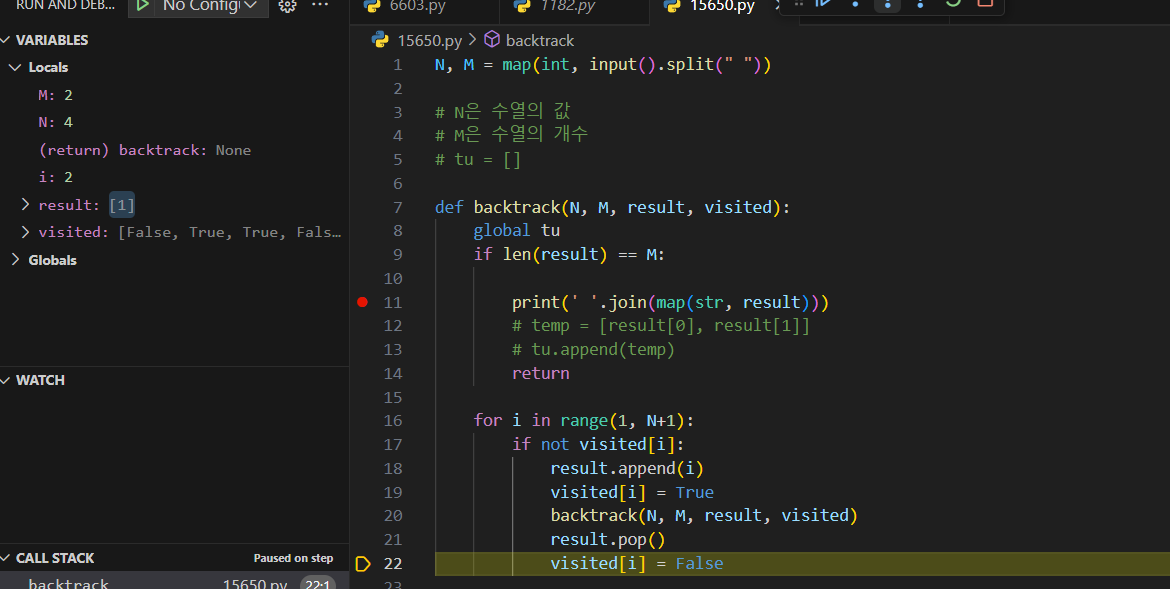Click the yellow current-line arrow at line 22

[x=363, y=564]
